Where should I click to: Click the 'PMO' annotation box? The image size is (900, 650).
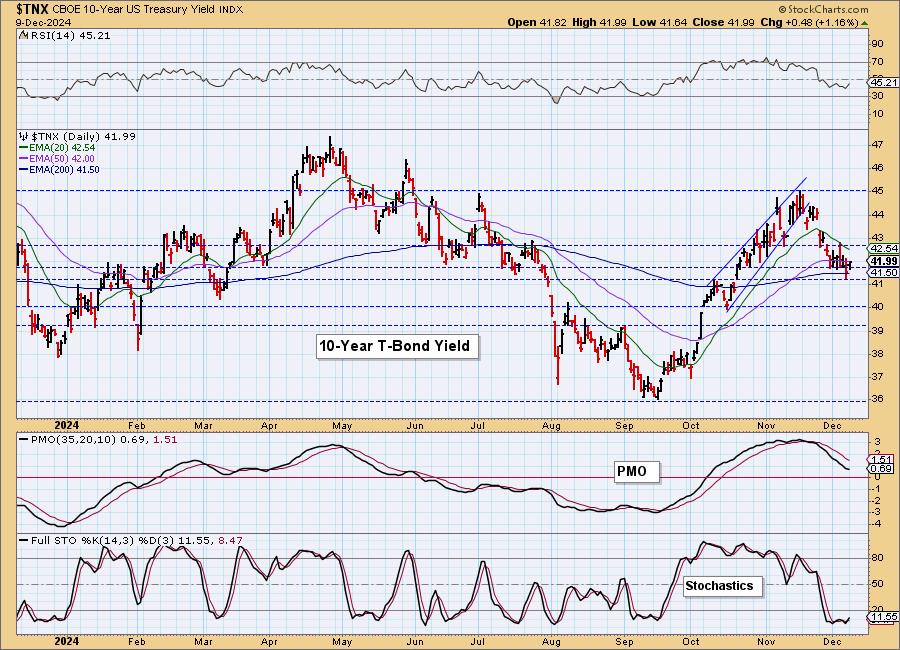click(x=637, y=471)
